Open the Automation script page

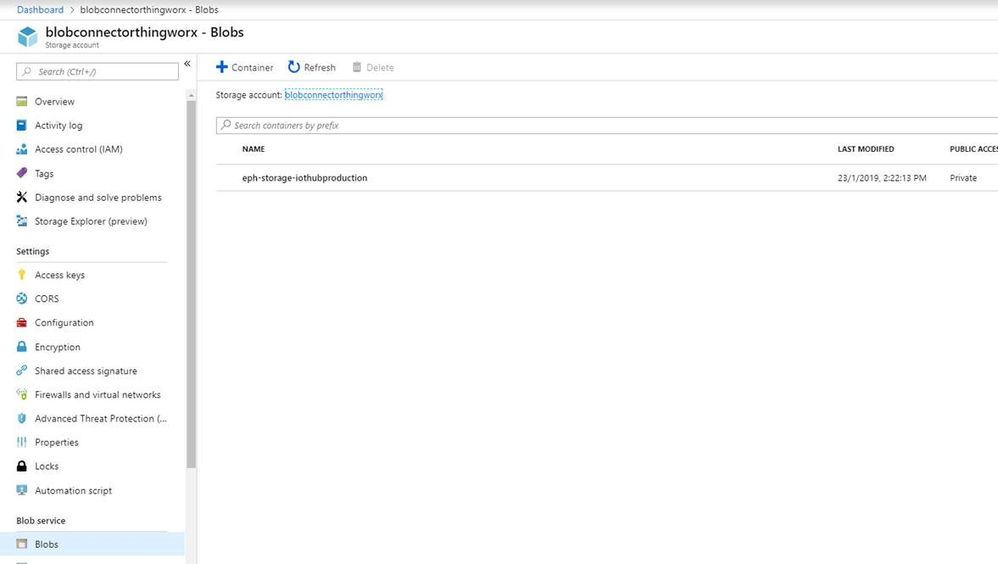tap(73, 490)
